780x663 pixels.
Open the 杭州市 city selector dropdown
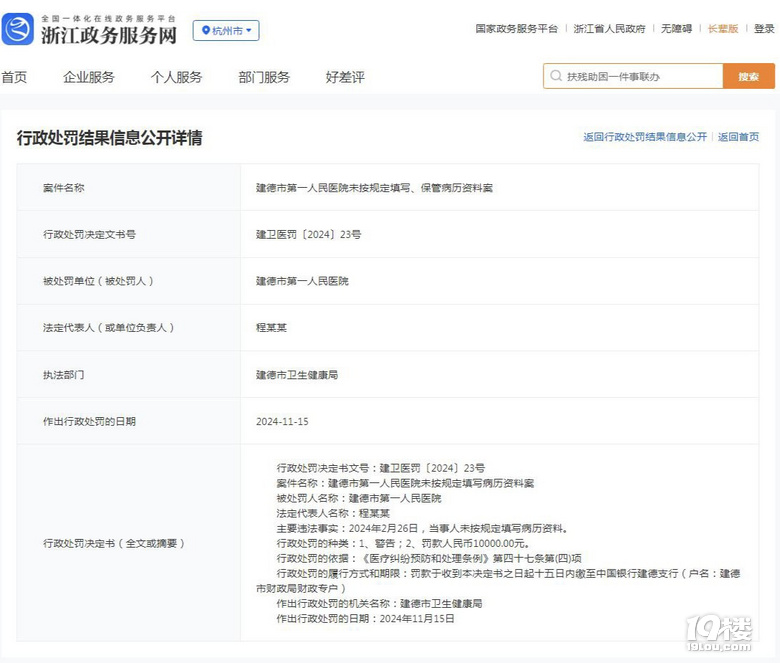[226, 30]
